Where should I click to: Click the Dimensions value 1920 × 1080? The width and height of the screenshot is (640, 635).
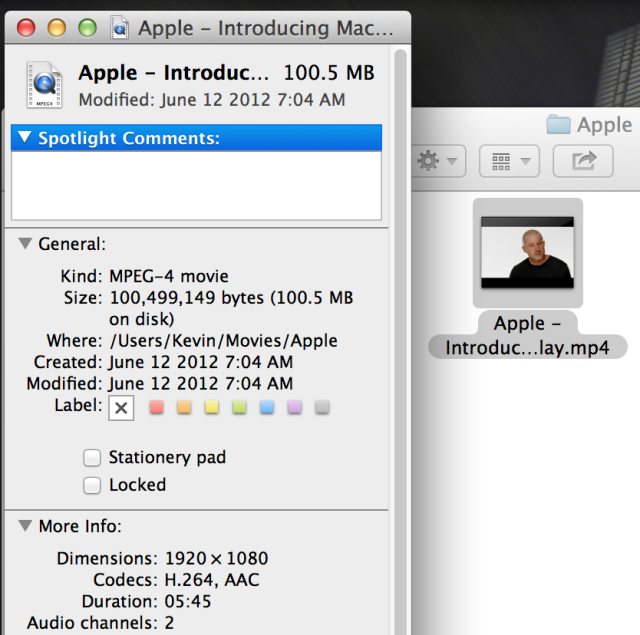(x=216, y=558)
